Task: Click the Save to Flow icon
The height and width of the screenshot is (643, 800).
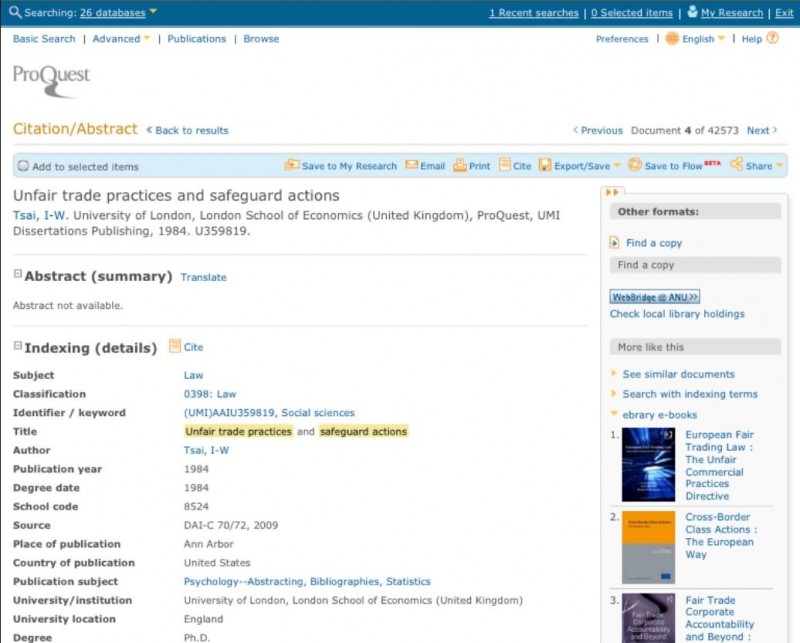Action: [x=635, y=165]
